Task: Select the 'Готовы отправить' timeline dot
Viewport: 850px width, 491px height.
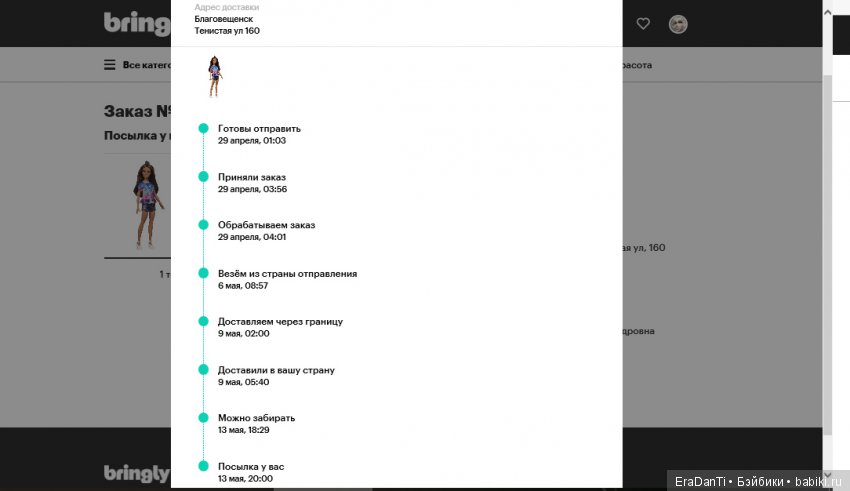Action: [x=203, y=128]
